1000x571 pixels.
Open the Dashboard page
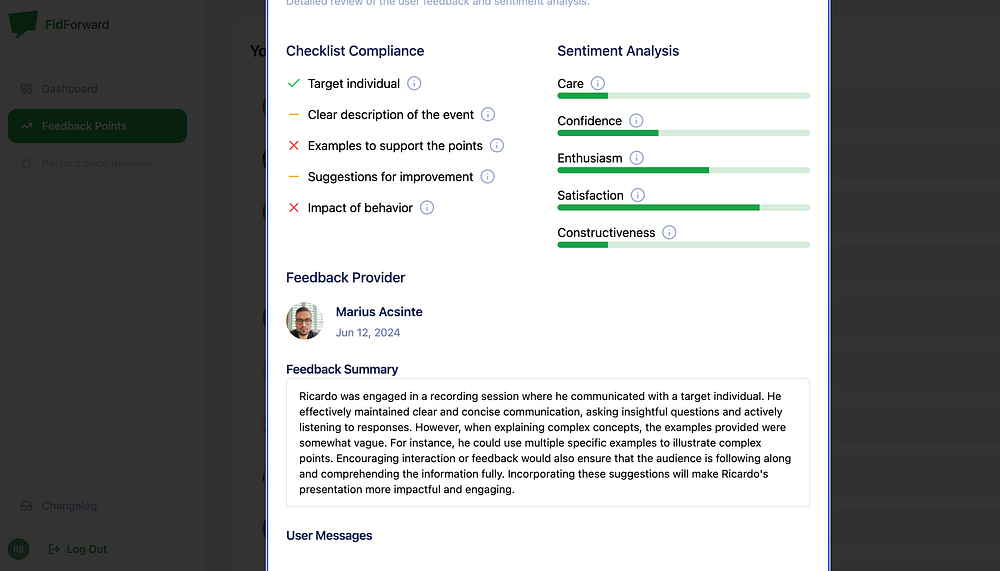(69, 89)
